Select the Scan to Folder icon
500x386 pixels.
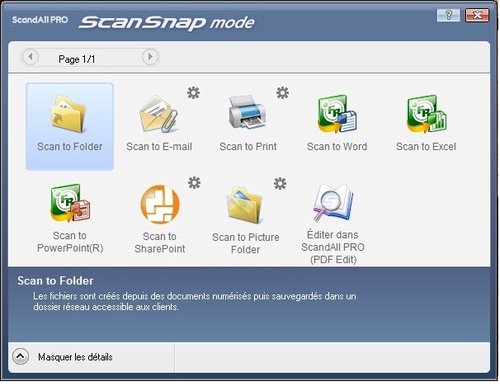click(x=69, y=114)
